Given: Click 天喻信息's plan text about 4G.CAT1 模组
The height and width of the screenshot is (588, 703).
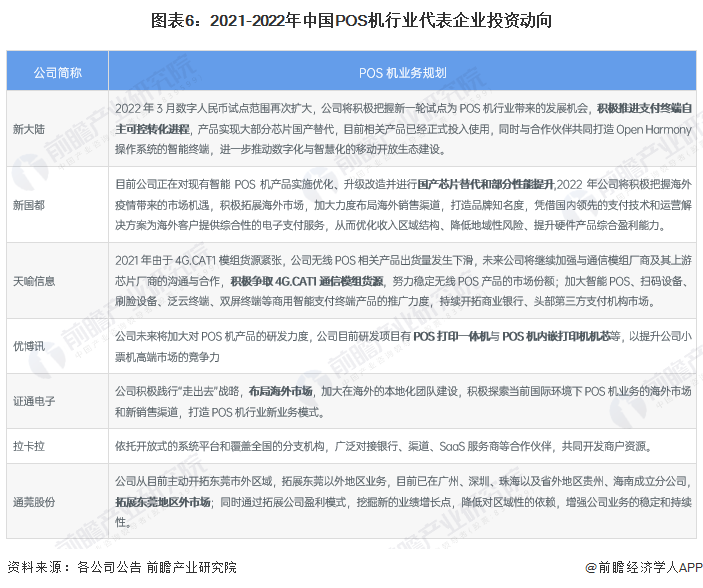Looking at the screenshot, I should (x=403, y=281).
